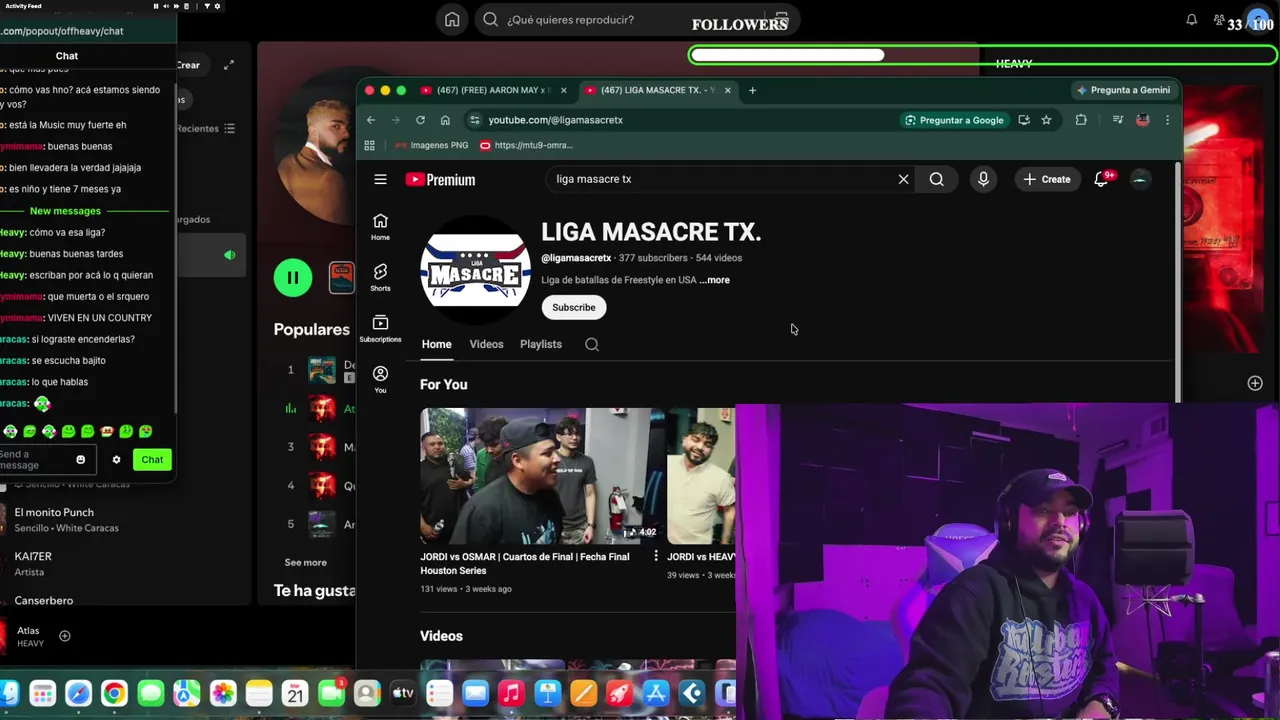1280x720 pixels.
Task: Open the YouTube account avatar menu
Action: click(x=1139, y=179)
